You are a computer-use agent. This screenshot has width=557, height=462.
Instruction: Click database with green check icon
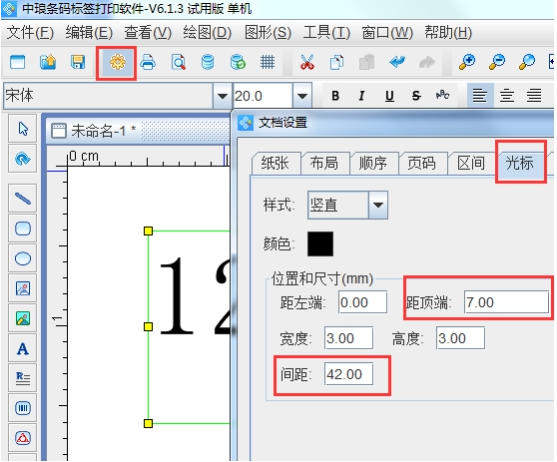[238, 62]
